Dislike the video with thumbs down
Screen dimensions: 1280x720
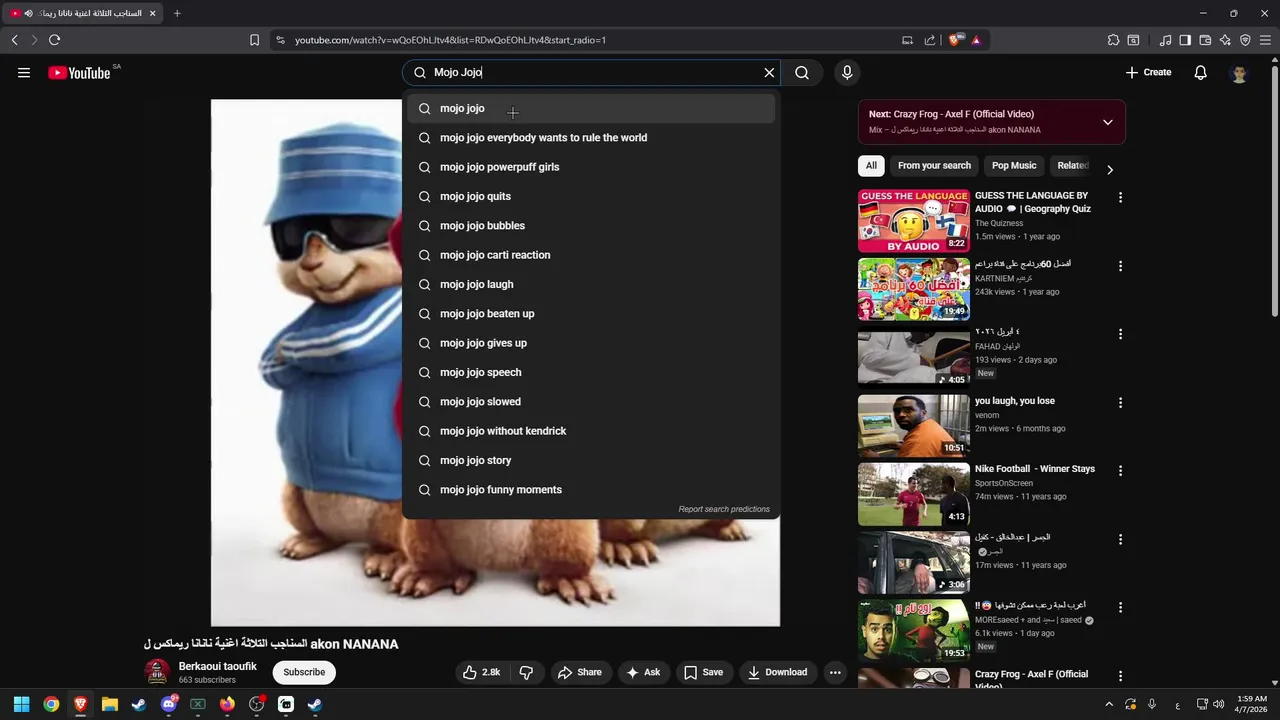click(526, 672)
